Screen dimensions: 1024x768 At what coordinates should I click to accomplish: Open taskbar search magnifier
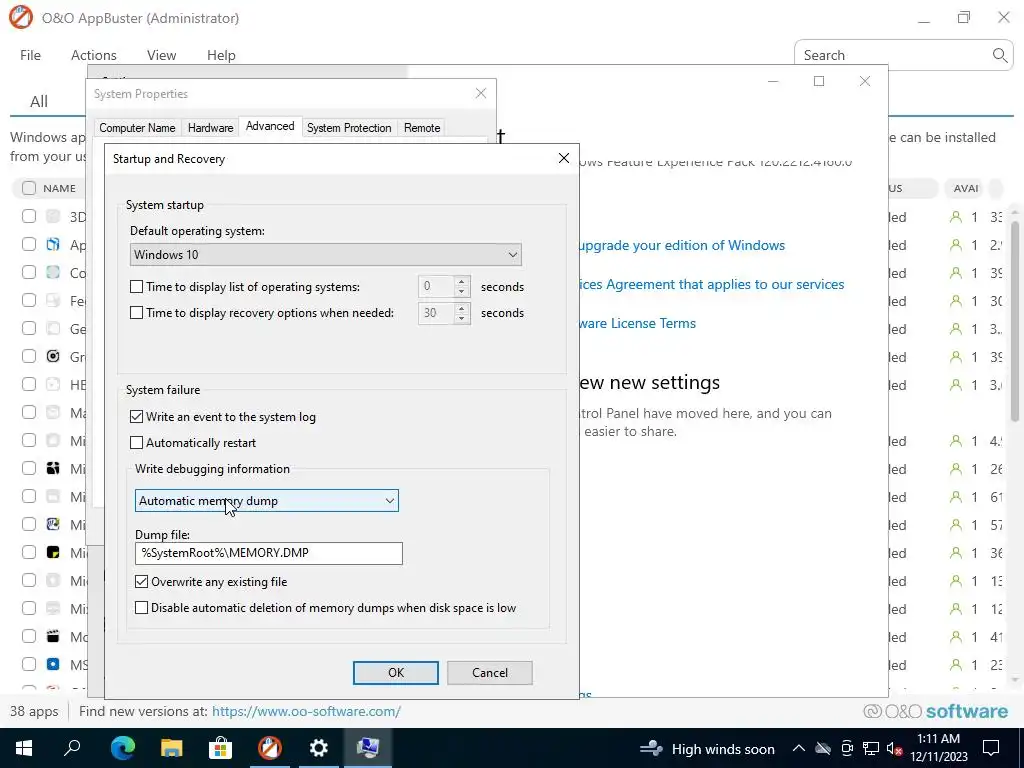[72, 748]
